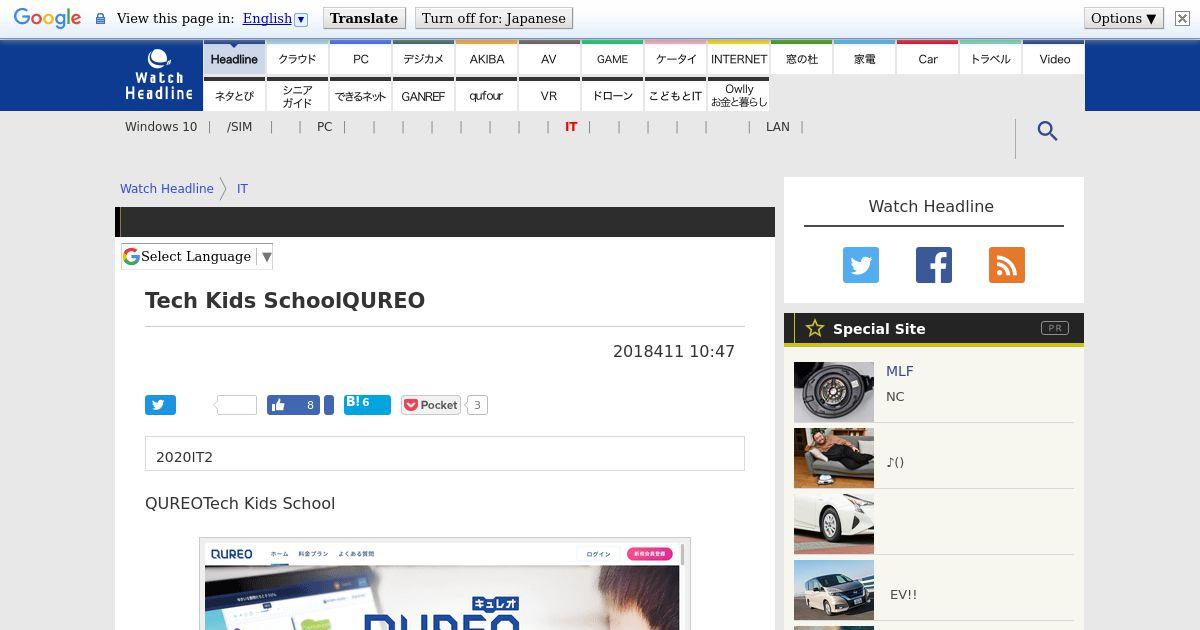Open the white car thumbnail
The width and height of the screenshot is (1200, 630).
(x=834, y=524)
